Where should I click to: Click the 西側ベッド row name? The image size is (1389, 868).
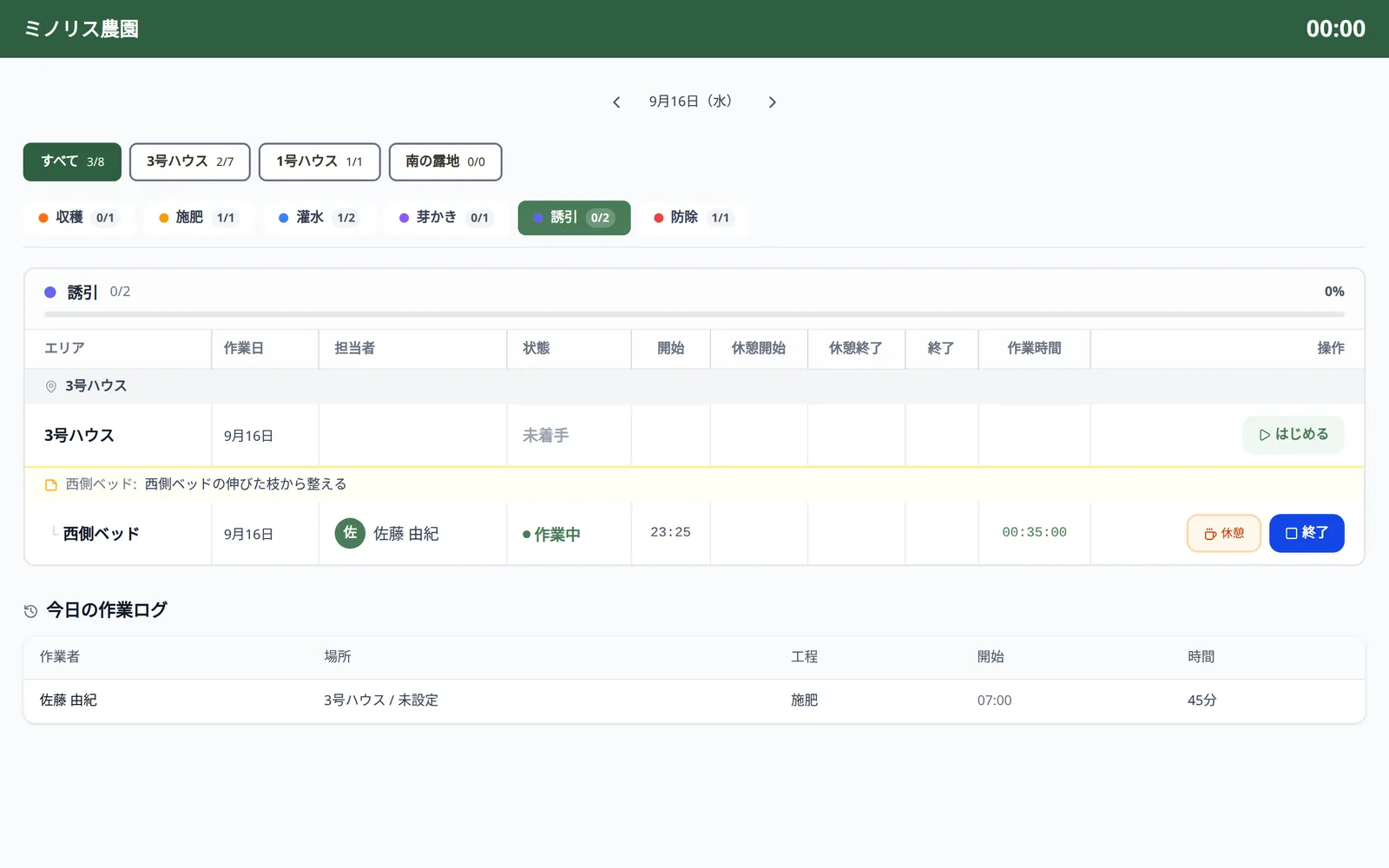click(102, 534)
